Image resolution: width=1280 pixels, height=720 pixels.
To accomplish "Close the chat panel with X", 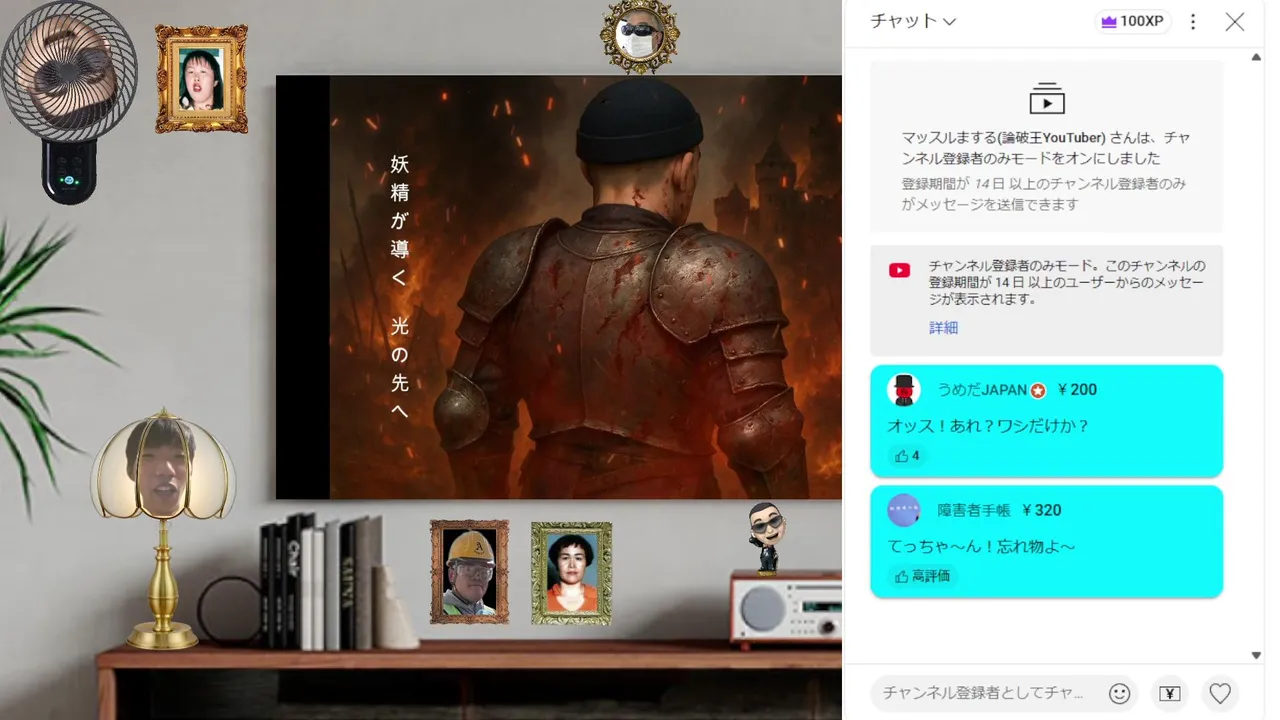I will click(1235, 22).
